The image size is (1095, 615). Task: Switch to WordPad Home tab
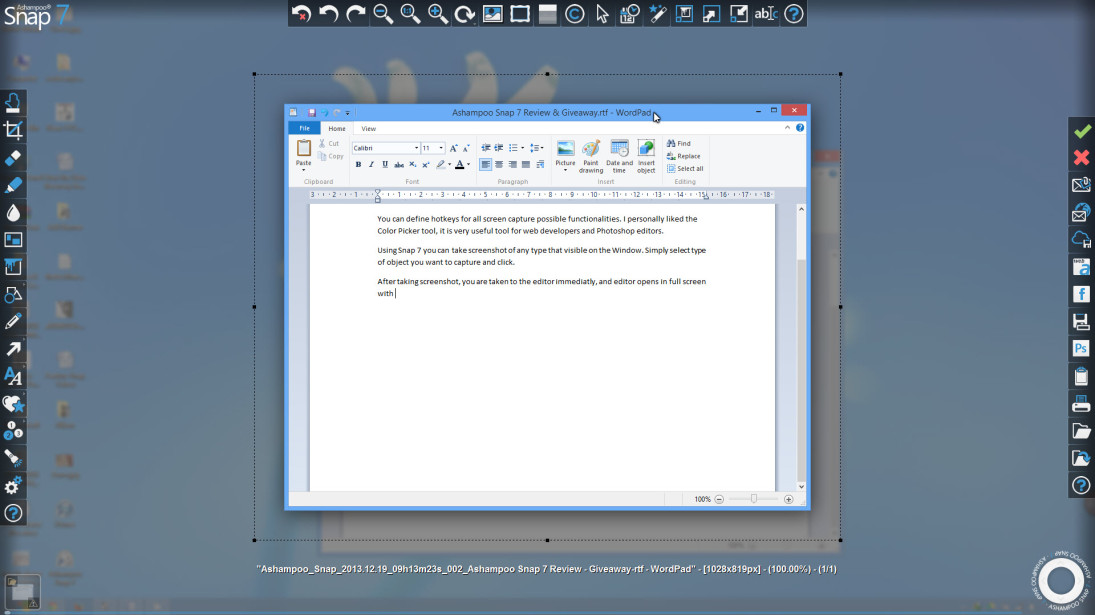click(337, 128)
